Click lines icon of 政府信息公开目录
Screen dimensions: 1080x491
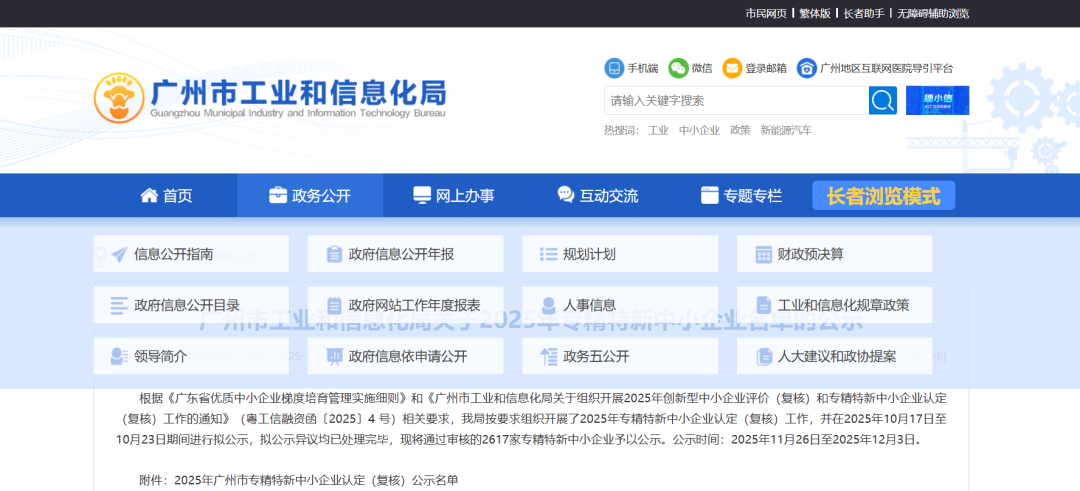pyautogui.click(x=119, y=305)
